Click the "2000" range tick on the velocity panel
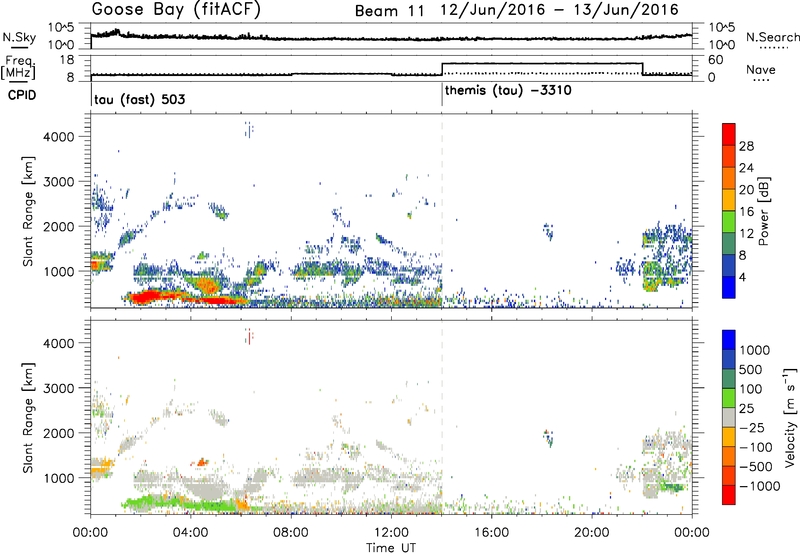 point(59,433)
